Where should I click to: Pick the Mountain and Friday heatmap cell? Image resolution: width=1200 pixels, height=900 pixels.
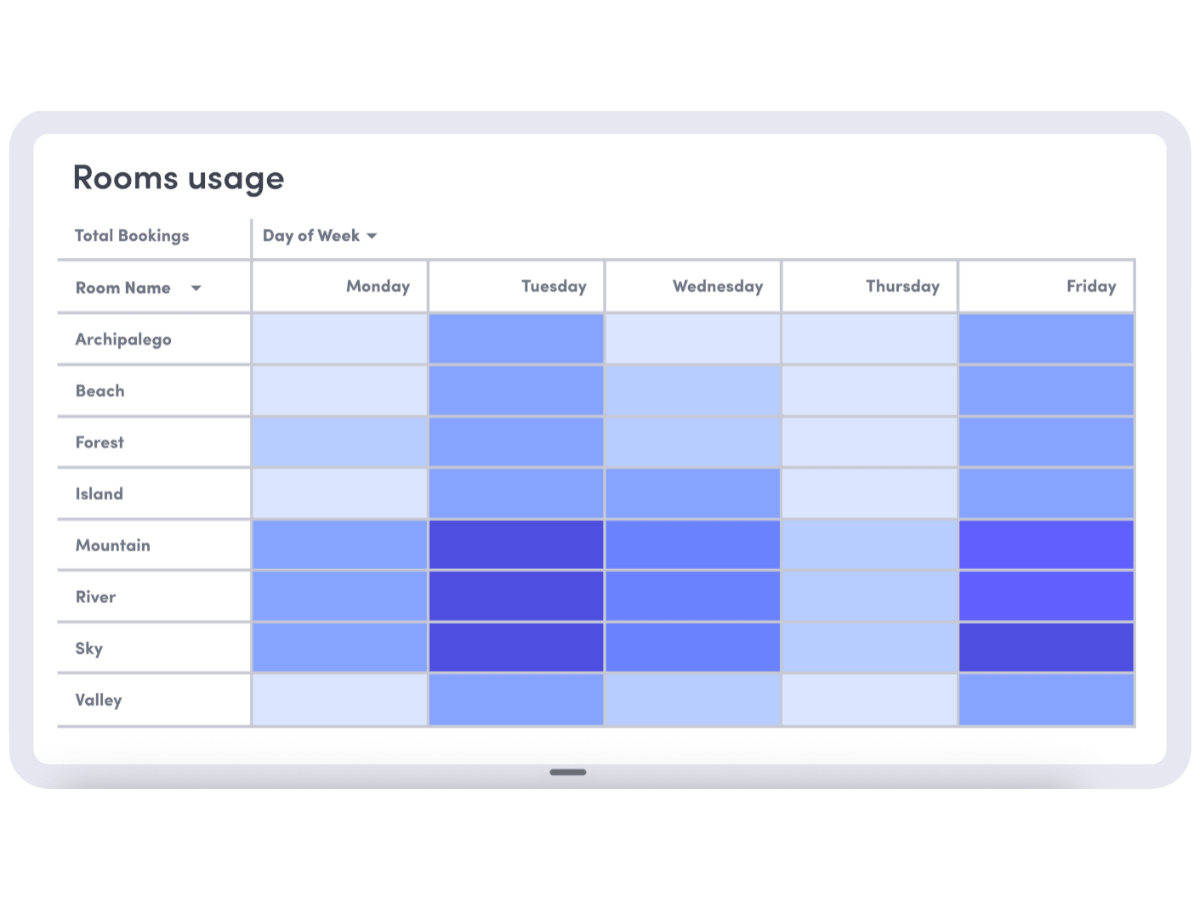[x=1046, y=545]
